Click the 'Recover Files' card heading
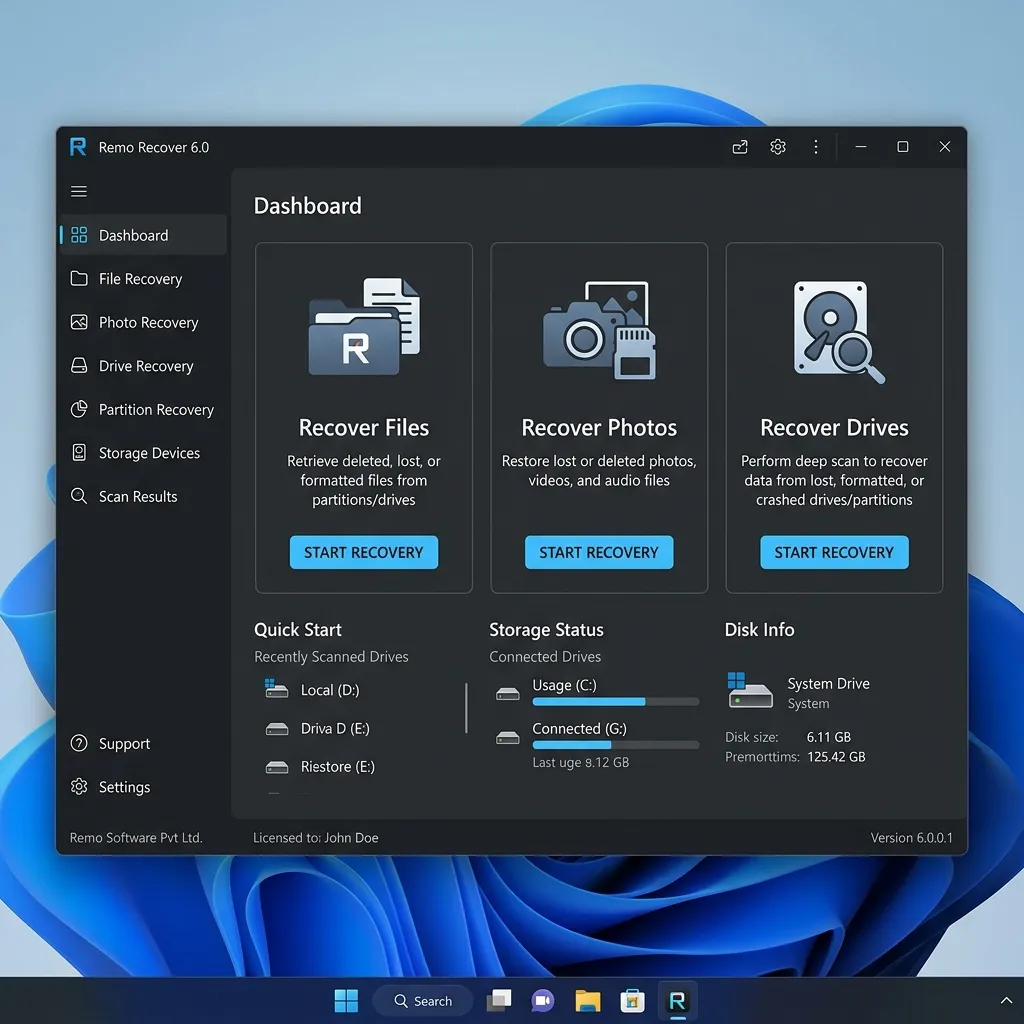The height and width of the screenshot is (1024, 1024). click(364, 428)
